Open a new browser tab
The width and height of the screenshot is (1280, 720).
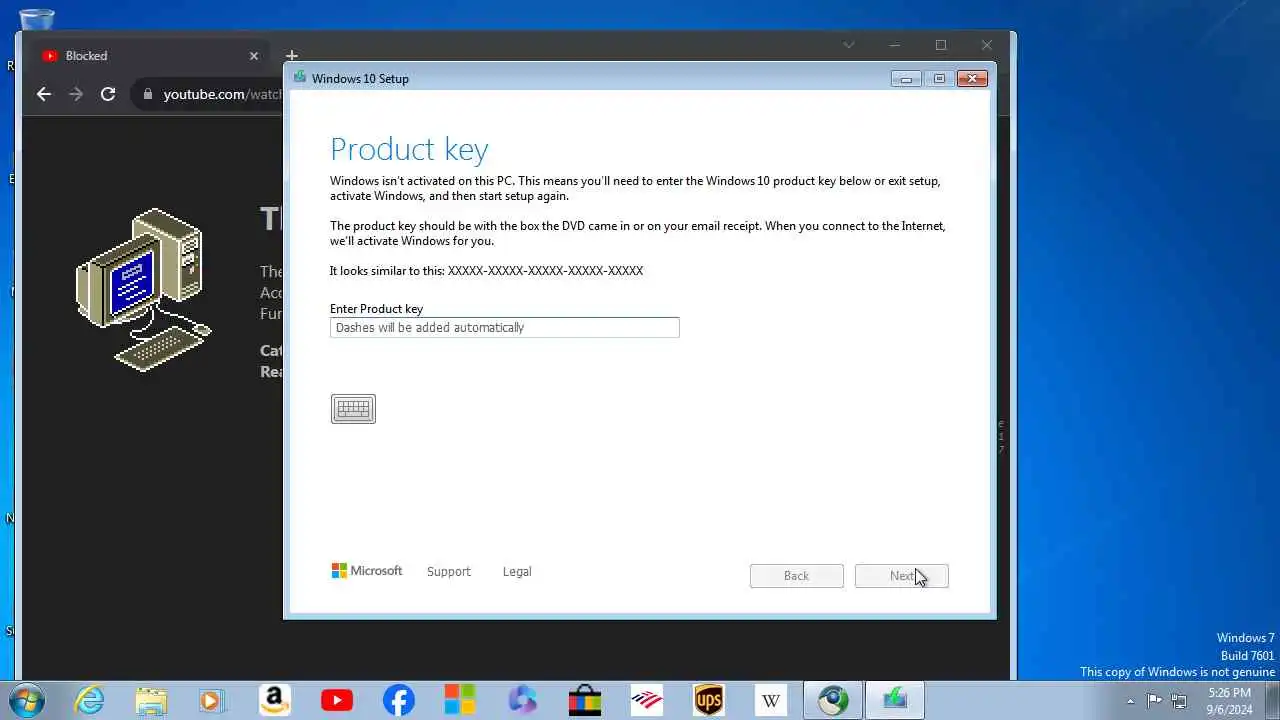click(291, 56)
